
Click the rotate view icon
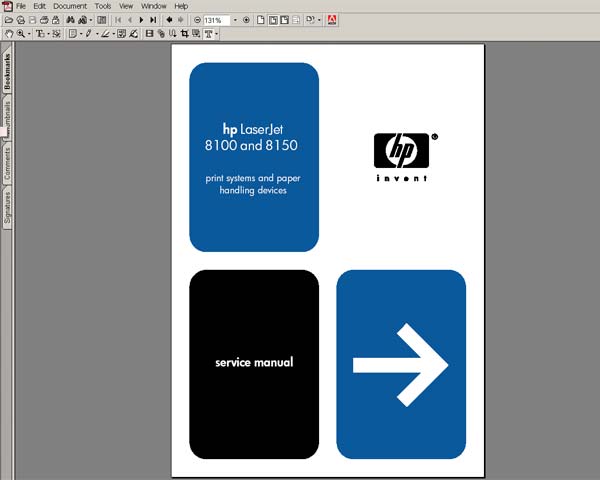pos(310,20)
